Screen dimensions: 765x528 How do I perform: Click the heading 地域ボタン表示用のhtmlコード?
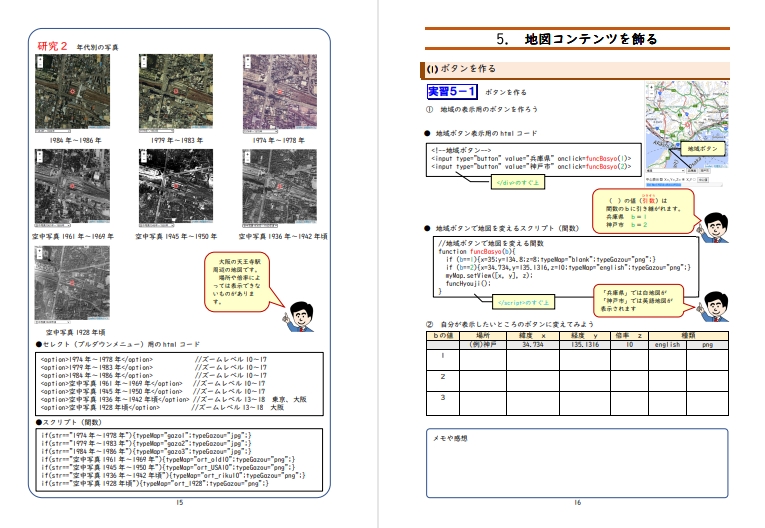481,133
